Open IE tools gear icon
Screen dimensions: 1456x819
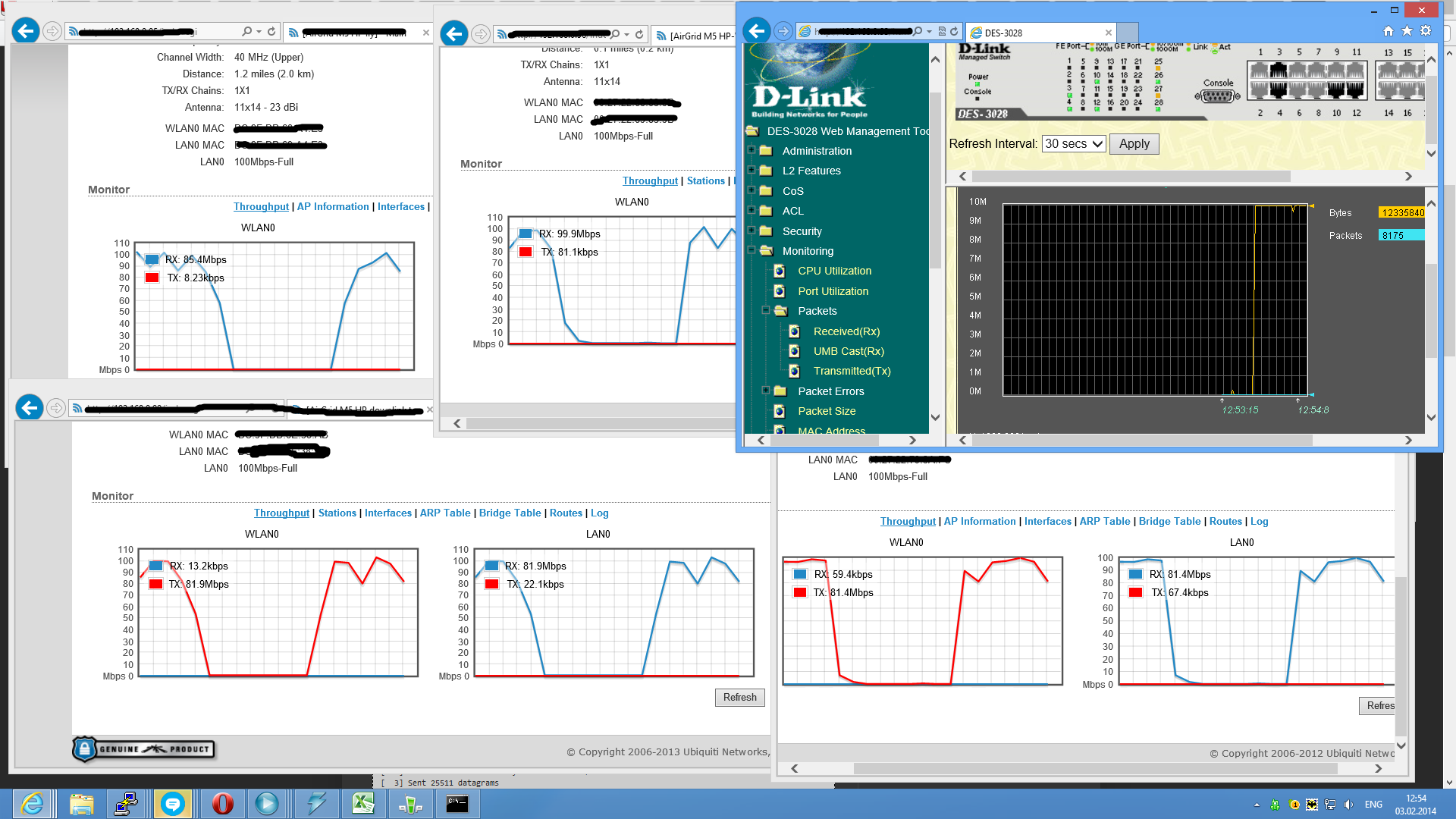tap(1426, 31)
